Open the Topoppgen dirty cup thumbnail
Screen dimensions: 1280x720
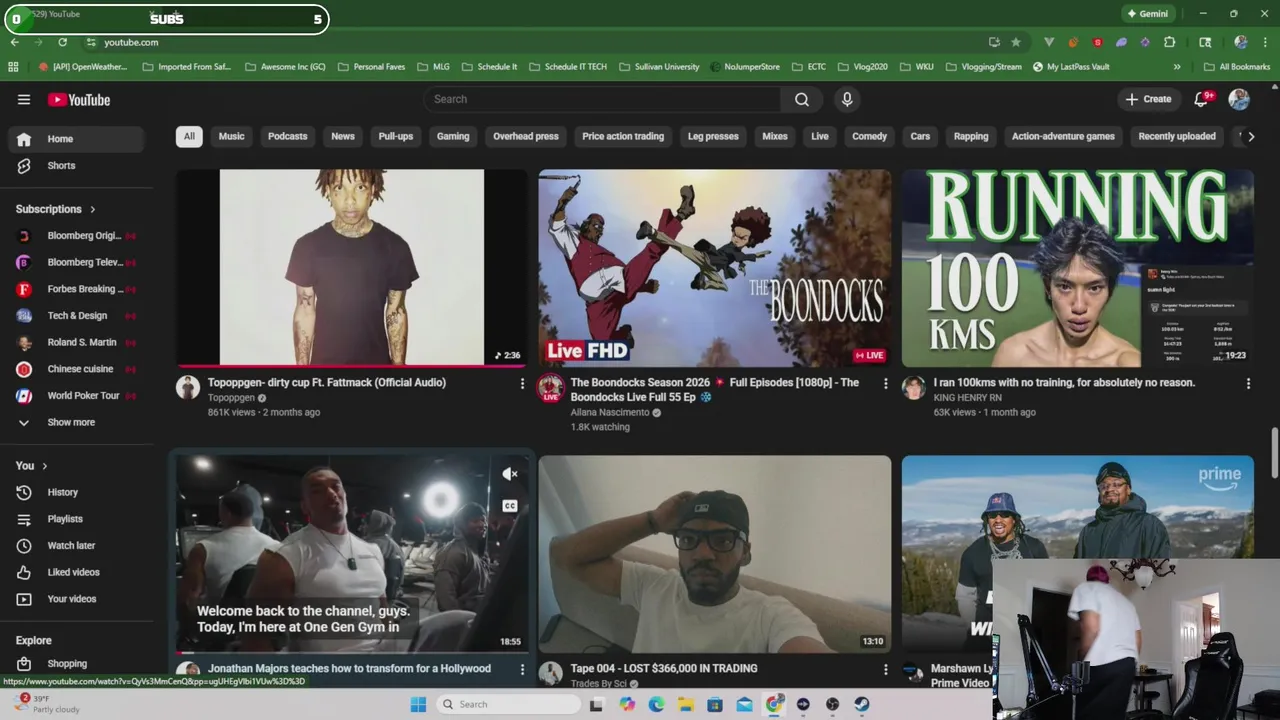(351, 268)
